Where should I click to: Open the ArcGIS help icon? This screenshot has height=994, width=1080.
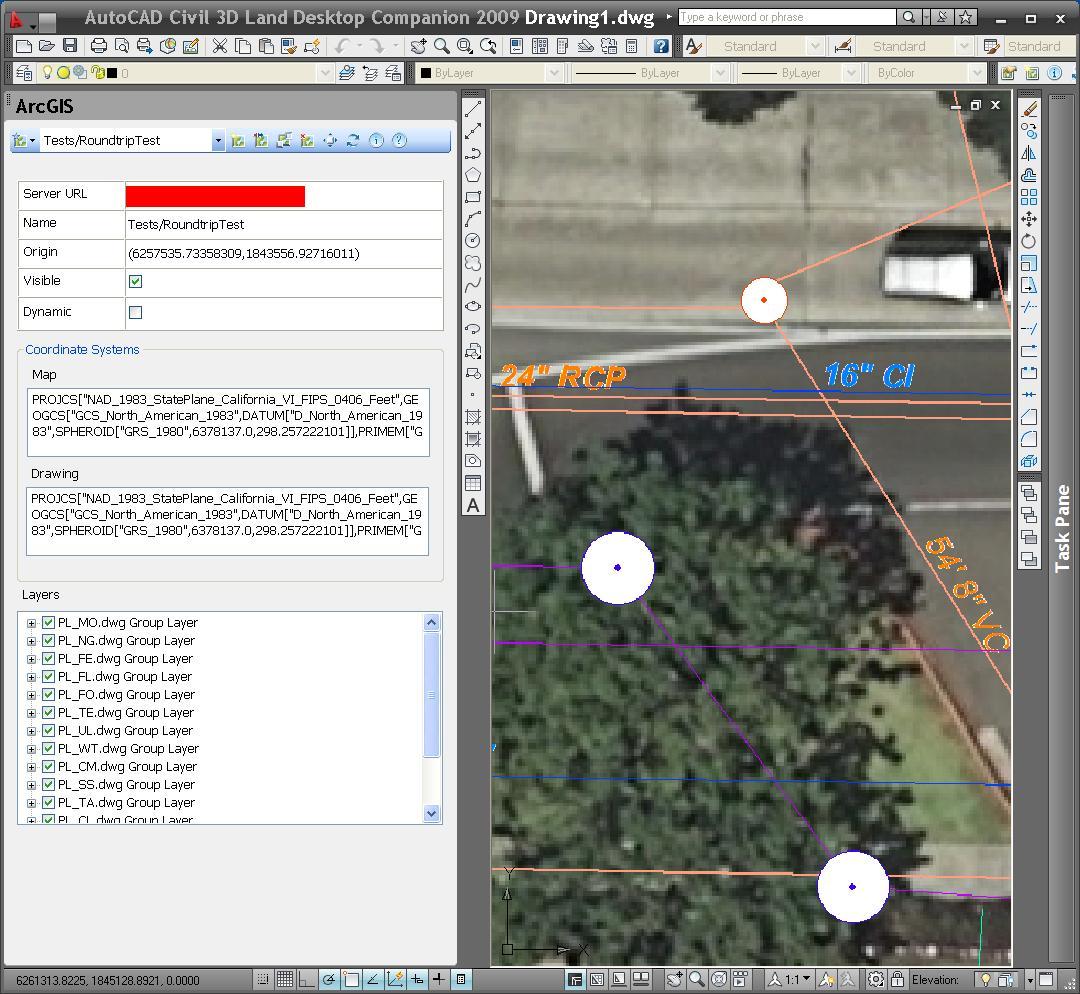(399, 141)
